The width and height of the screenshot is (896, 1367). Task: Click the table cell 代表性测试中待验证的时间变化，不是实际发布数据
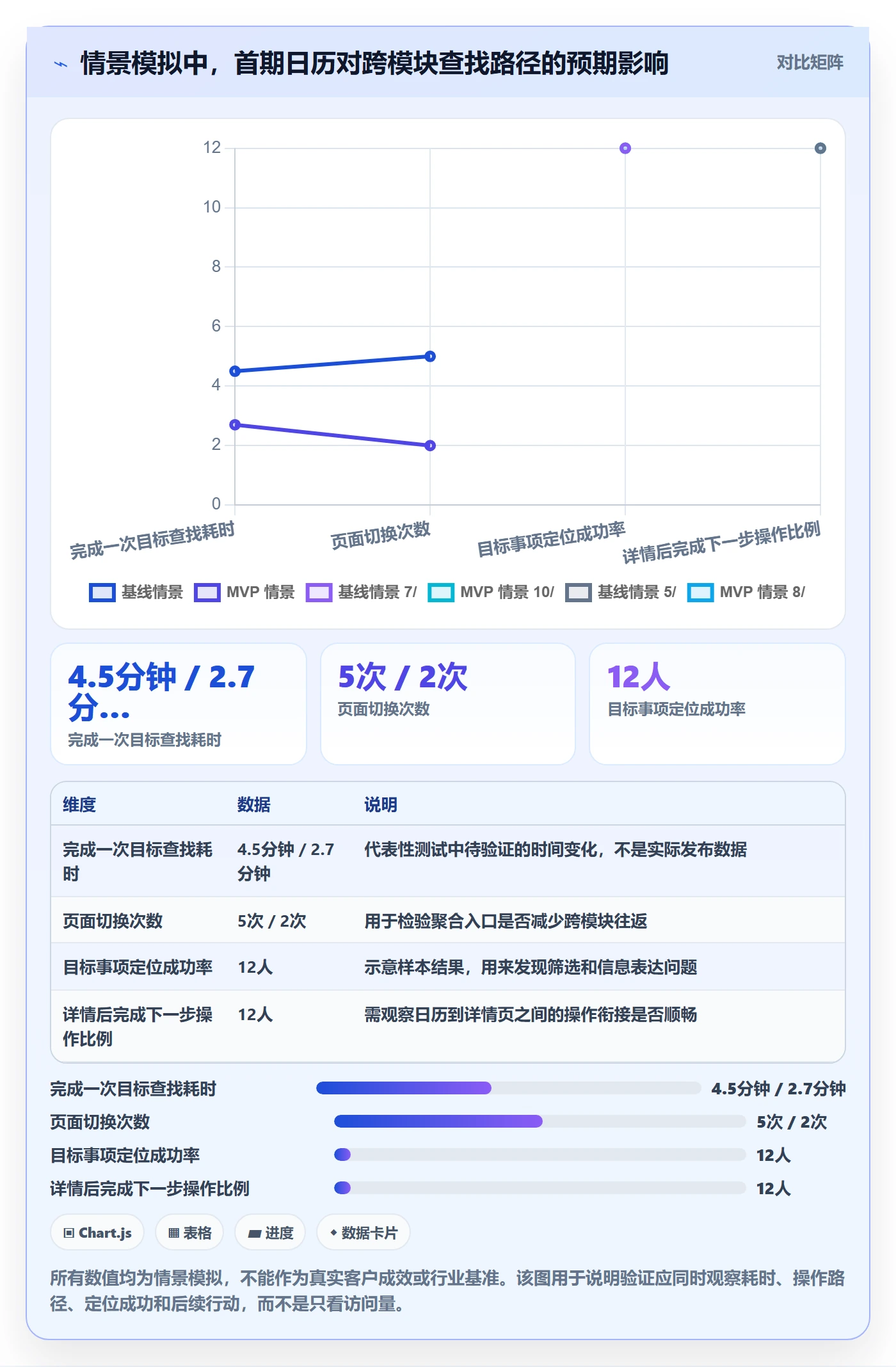pos(556,849)
